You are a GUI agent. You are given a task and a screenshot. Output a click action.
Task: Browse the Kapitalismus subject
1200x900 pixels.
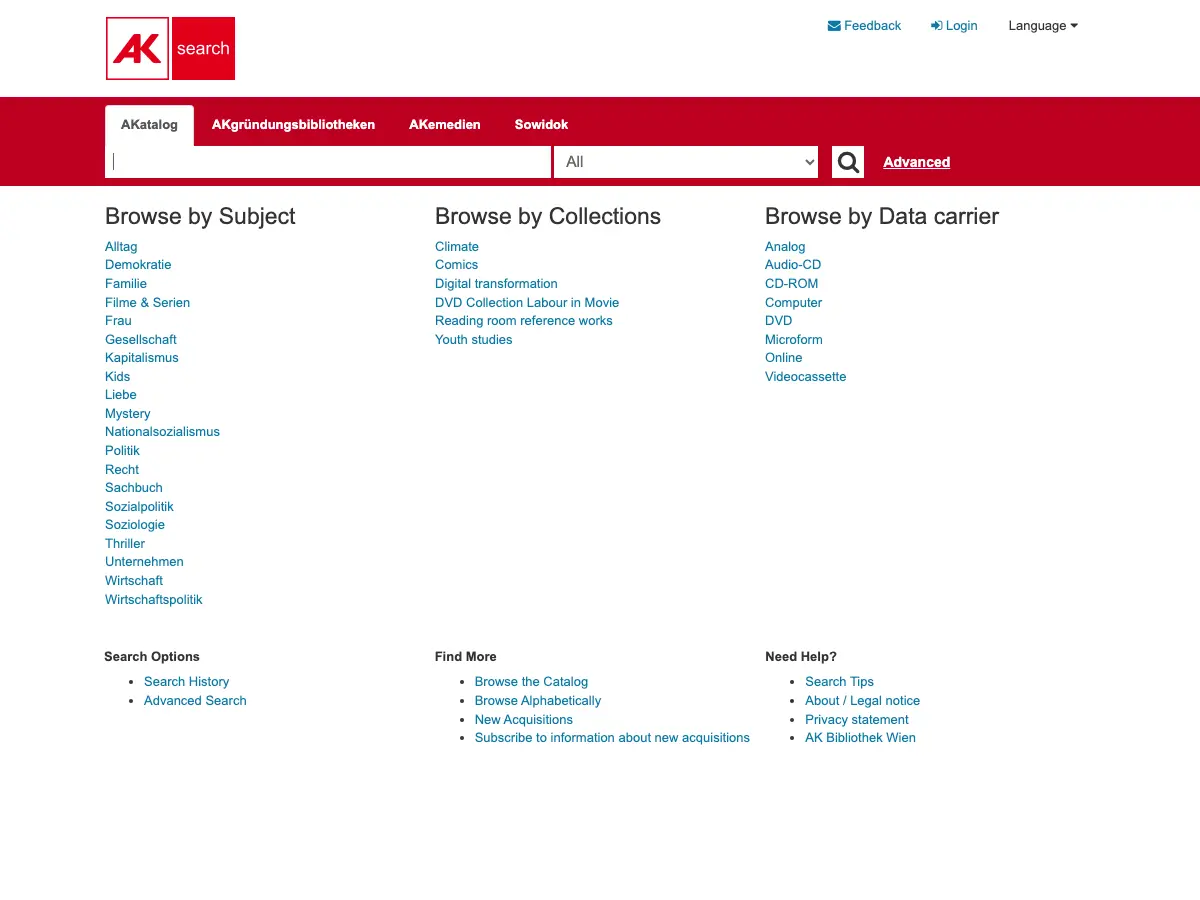142,358
